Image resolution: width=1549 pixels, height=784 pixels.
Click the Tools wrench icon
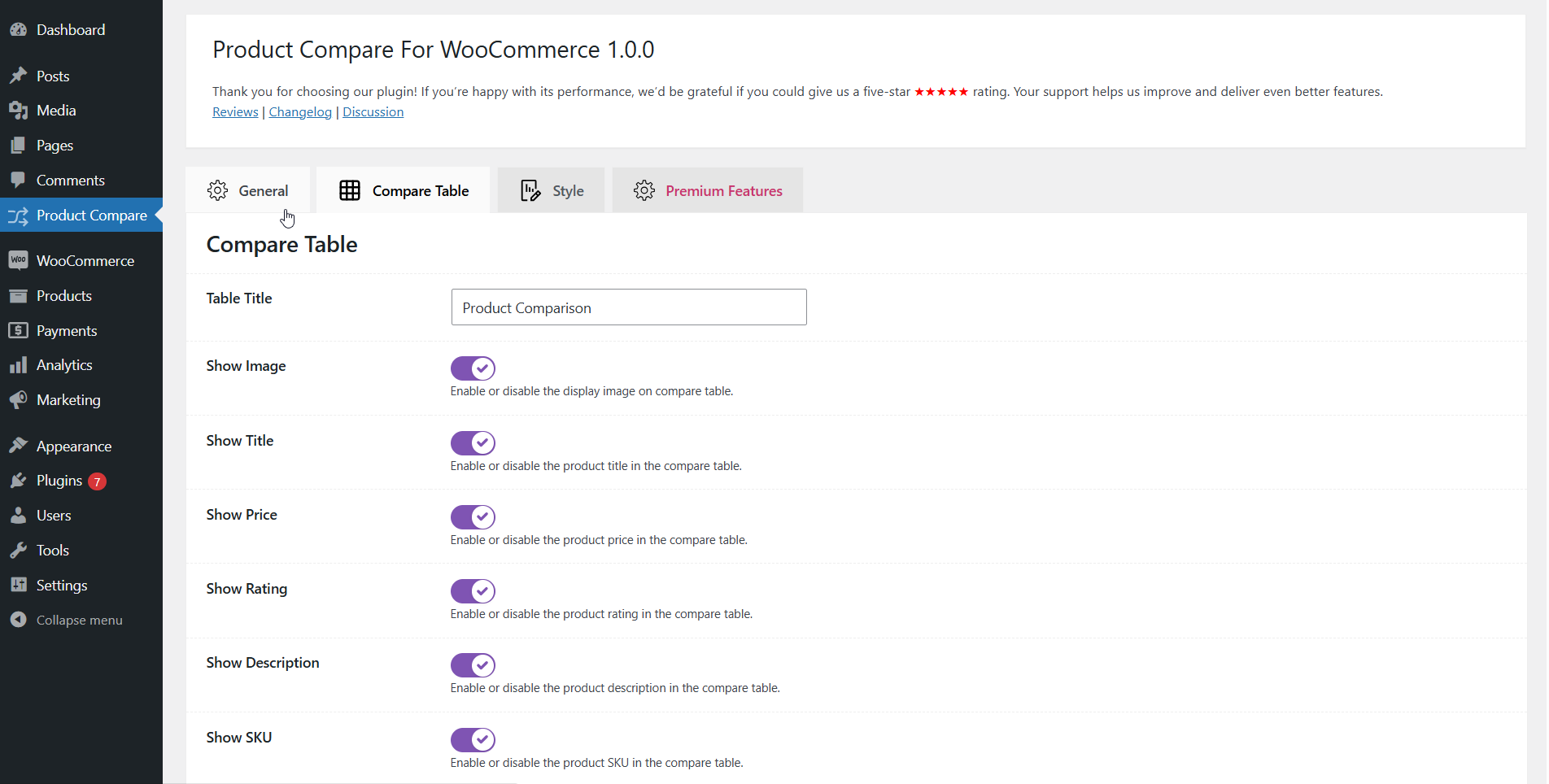(18, 551)
